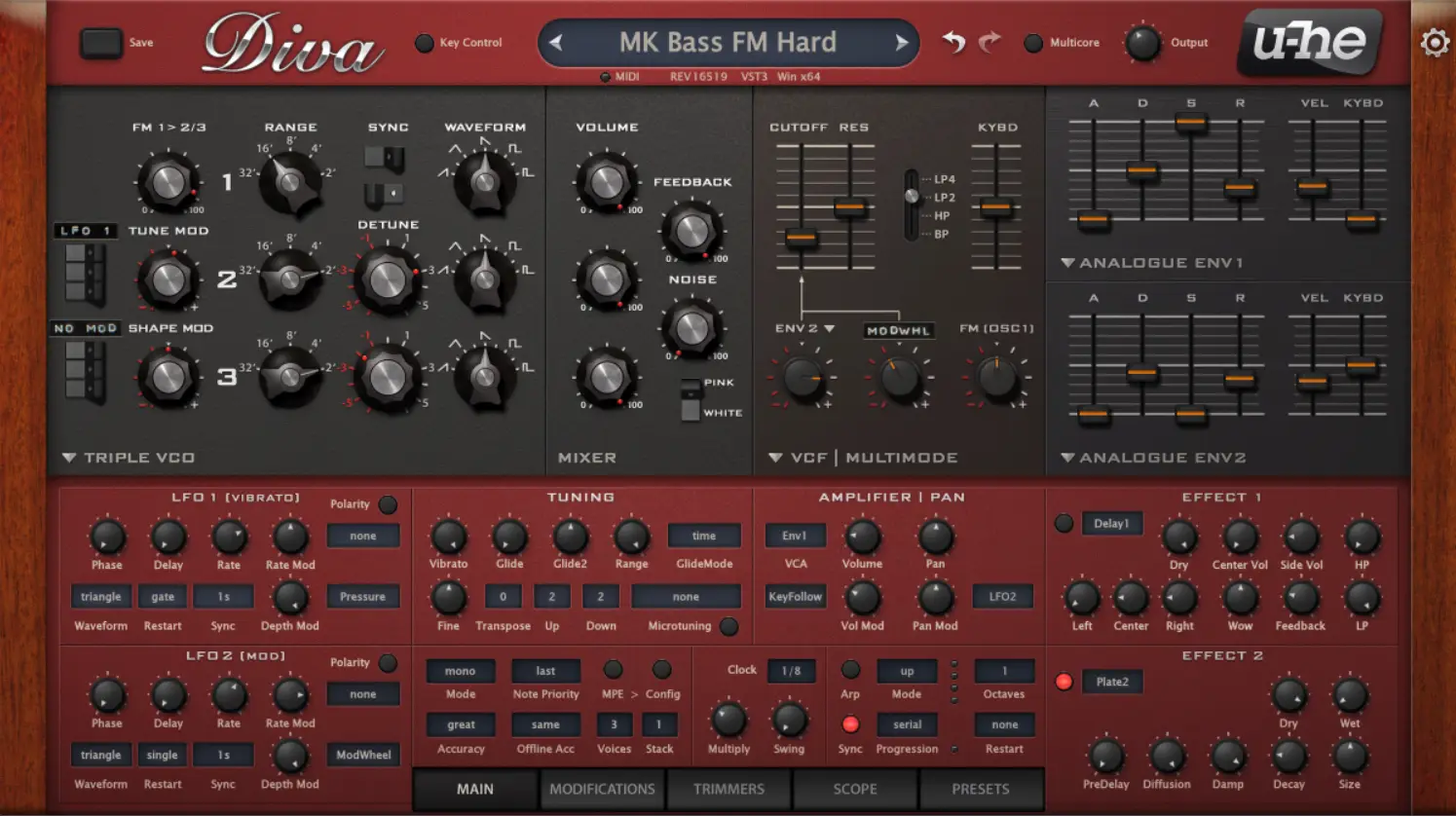Click the undo arrow
This screenshot has width=1456, height=816.
(952, 42)
